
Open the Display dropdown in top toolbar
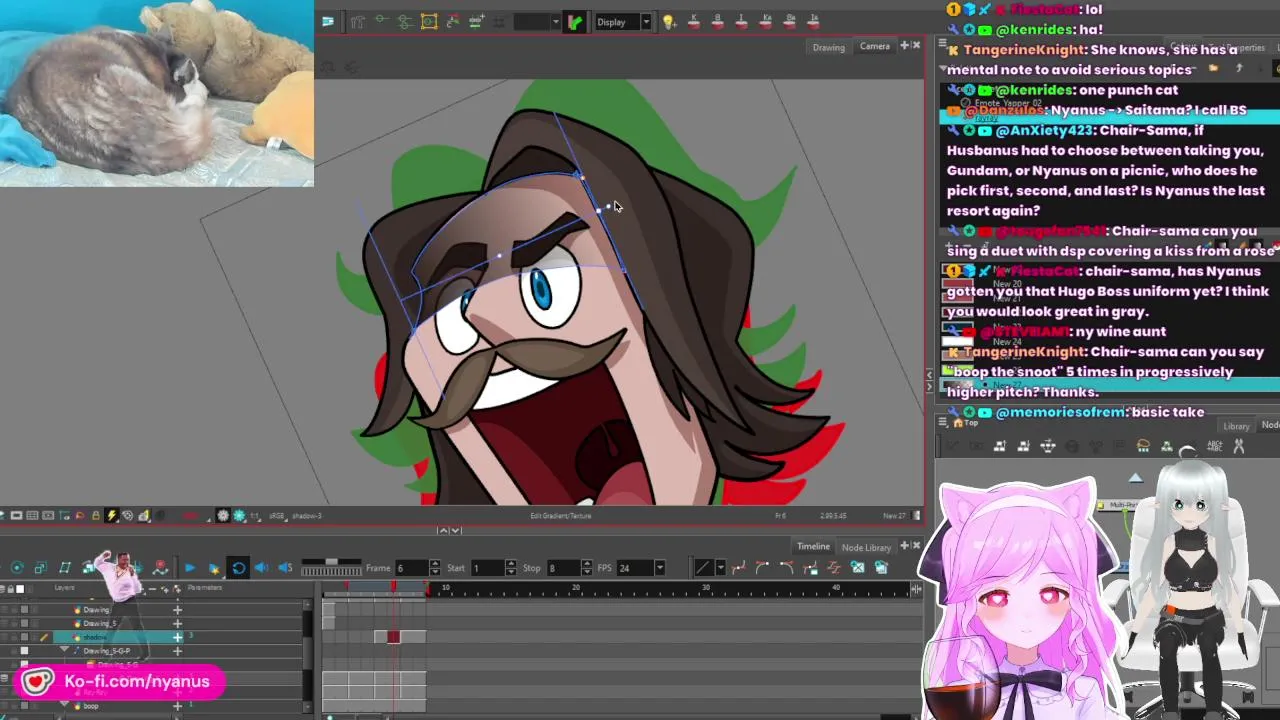tap(623, 22)
